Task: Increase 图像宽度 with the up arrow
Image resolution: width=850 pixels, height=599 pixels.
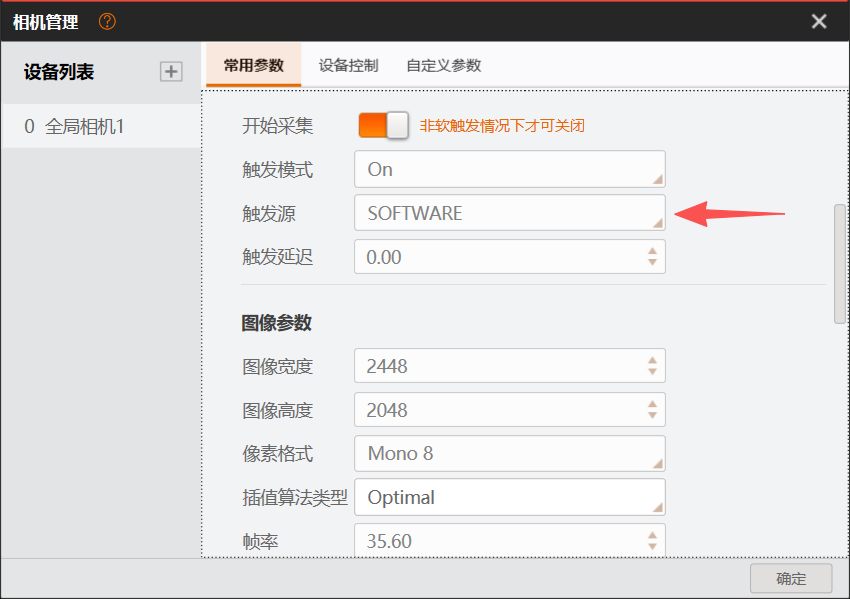Action: pos(652,360)
